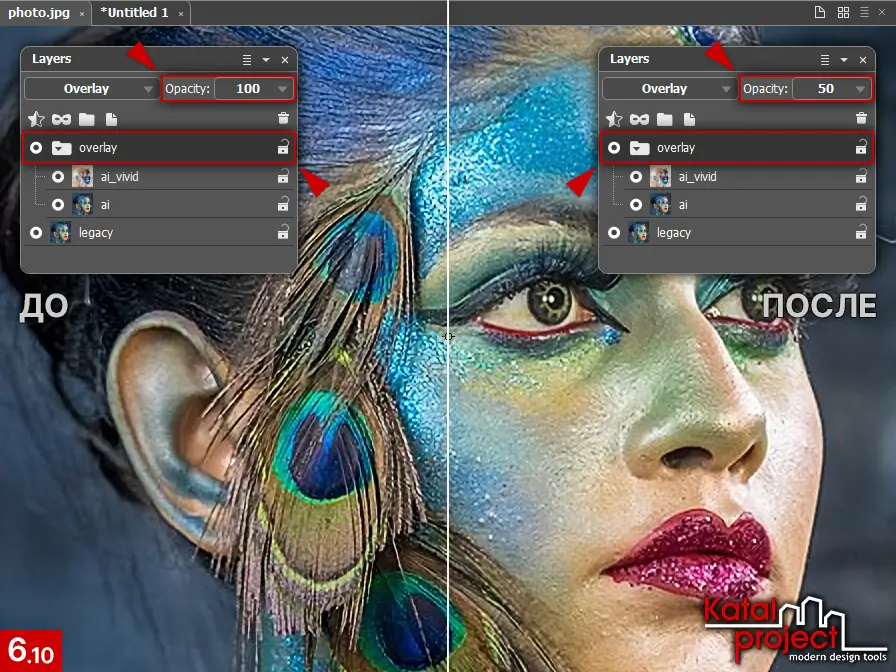Open the left Layers panel options menu

(247, 60)
